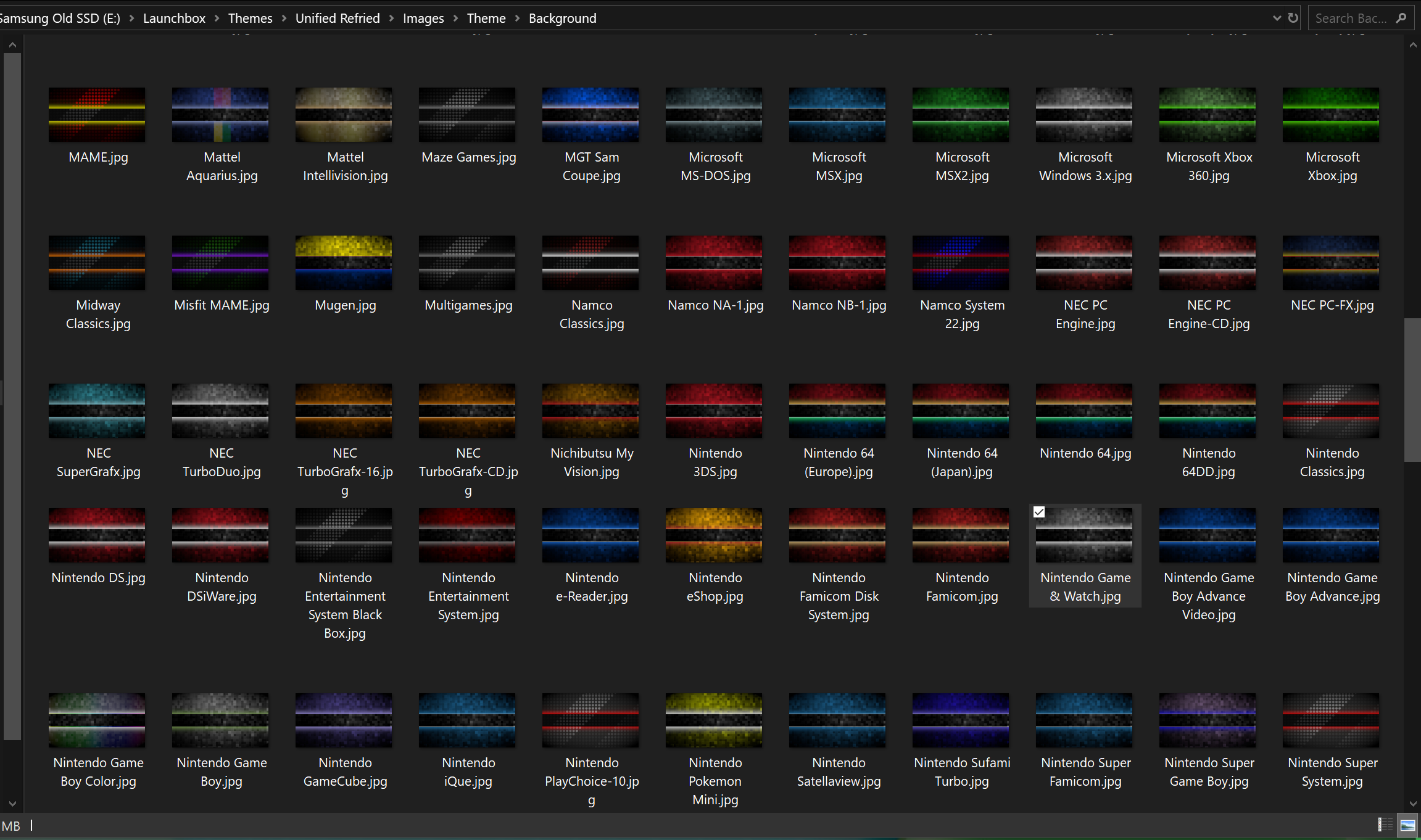
Task: Switch to details view layout icon
Action: pos(1385,825)
